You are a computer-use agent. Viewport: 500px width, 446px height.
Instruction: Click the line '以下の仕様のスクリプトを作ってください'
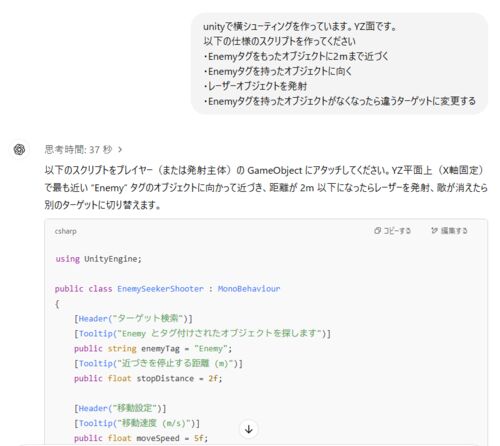pyautogui.click(x=279, y=41)
